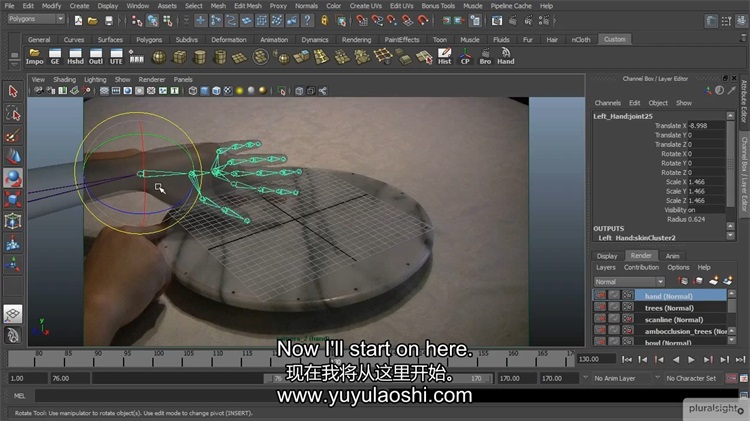Screen dimensions: 750x421
Task: Select the Custom shelf tab
Action: [x=614, y=39]
